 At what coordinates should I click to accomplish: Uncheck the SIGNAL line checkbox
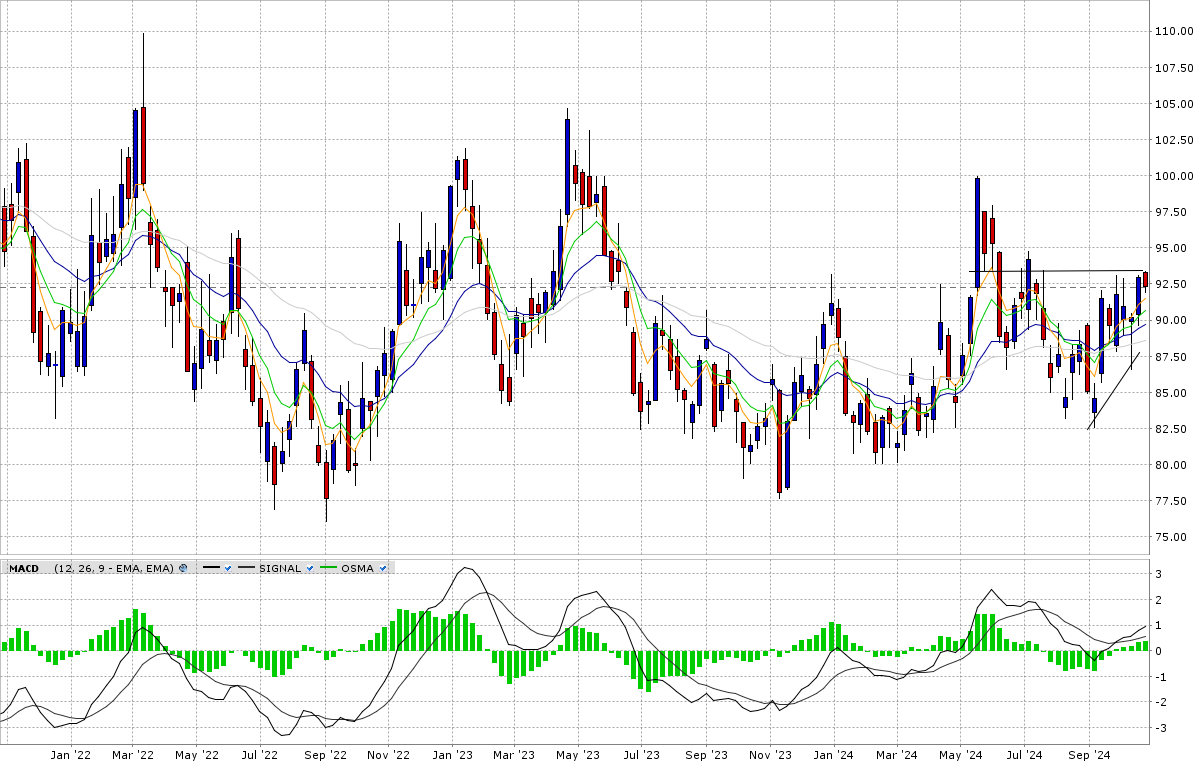309,568
